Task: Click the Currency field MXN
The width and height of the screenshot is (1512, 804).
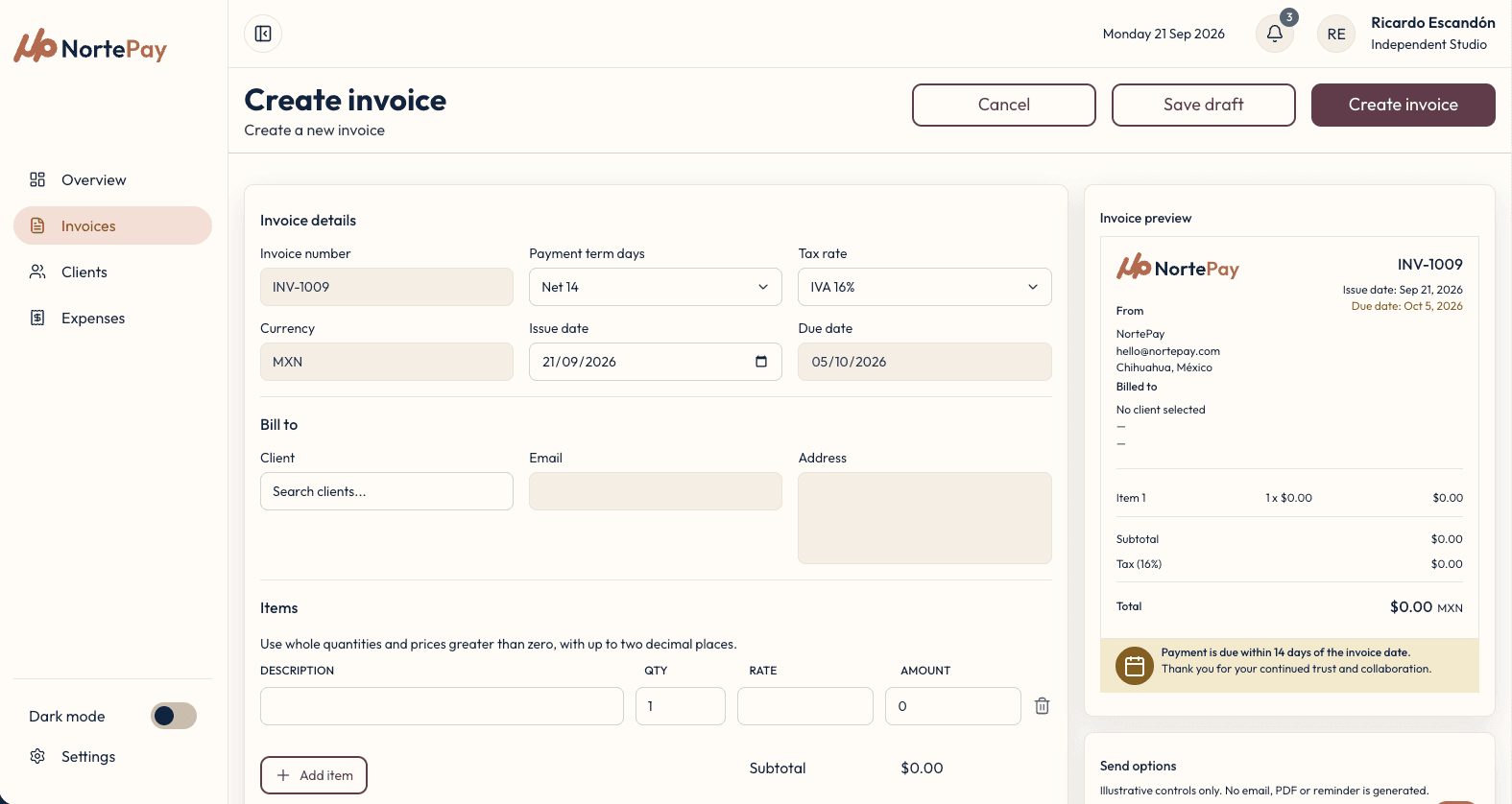Action: (387, 362)
